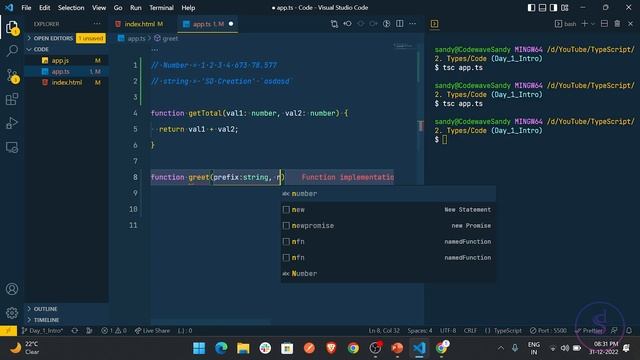Choose capitalized 'Number' suggestion
640x360 pixels.
coord(388,273)
